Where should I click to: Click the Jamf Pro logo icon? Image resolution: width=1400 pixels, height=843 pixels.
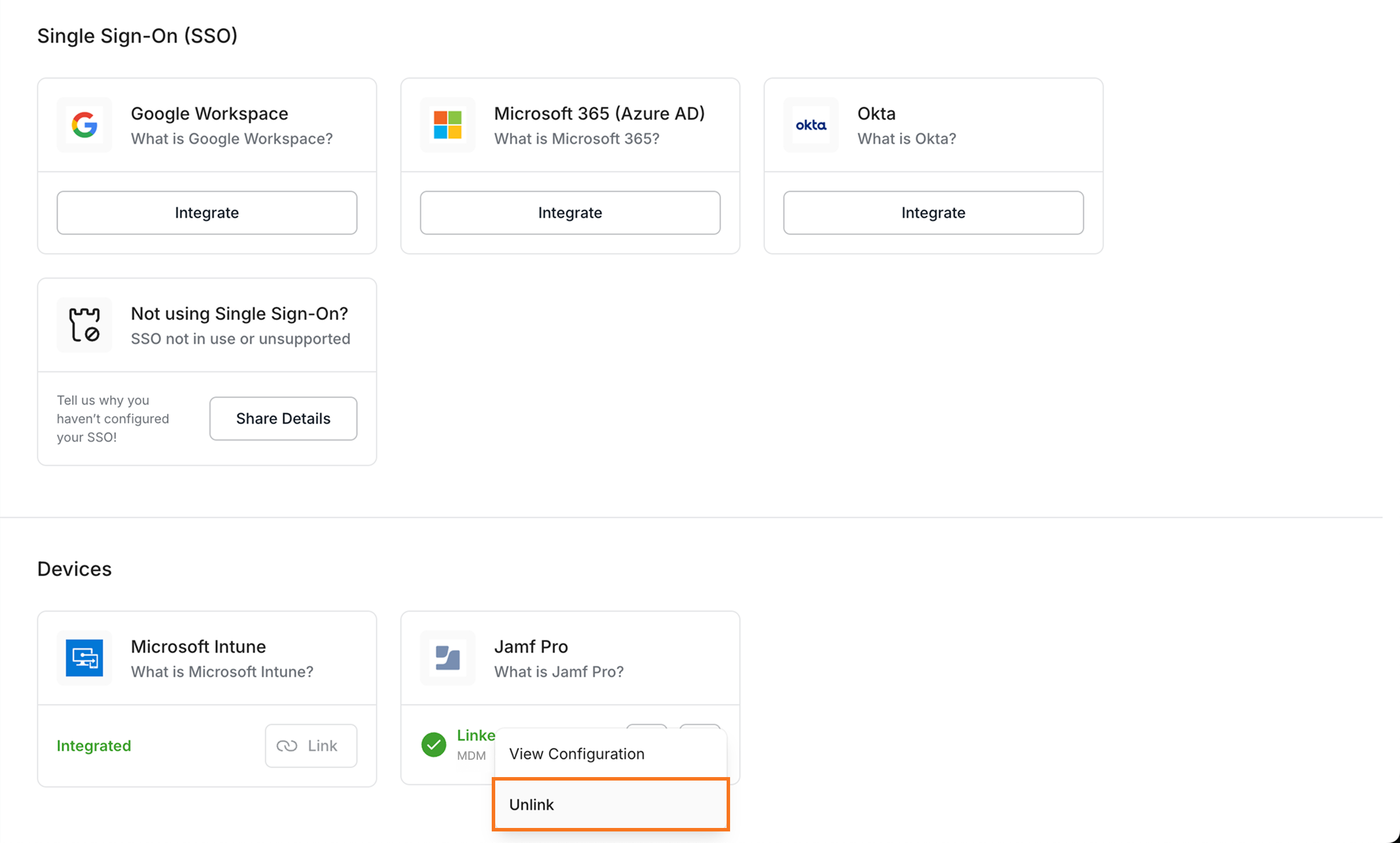(447, 658)
